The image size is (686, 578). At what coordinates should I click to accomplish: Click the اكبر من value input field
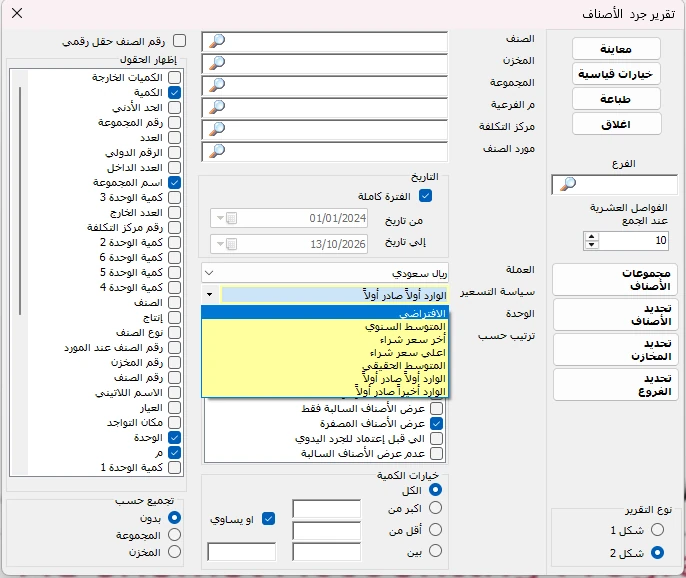point(326,509)
